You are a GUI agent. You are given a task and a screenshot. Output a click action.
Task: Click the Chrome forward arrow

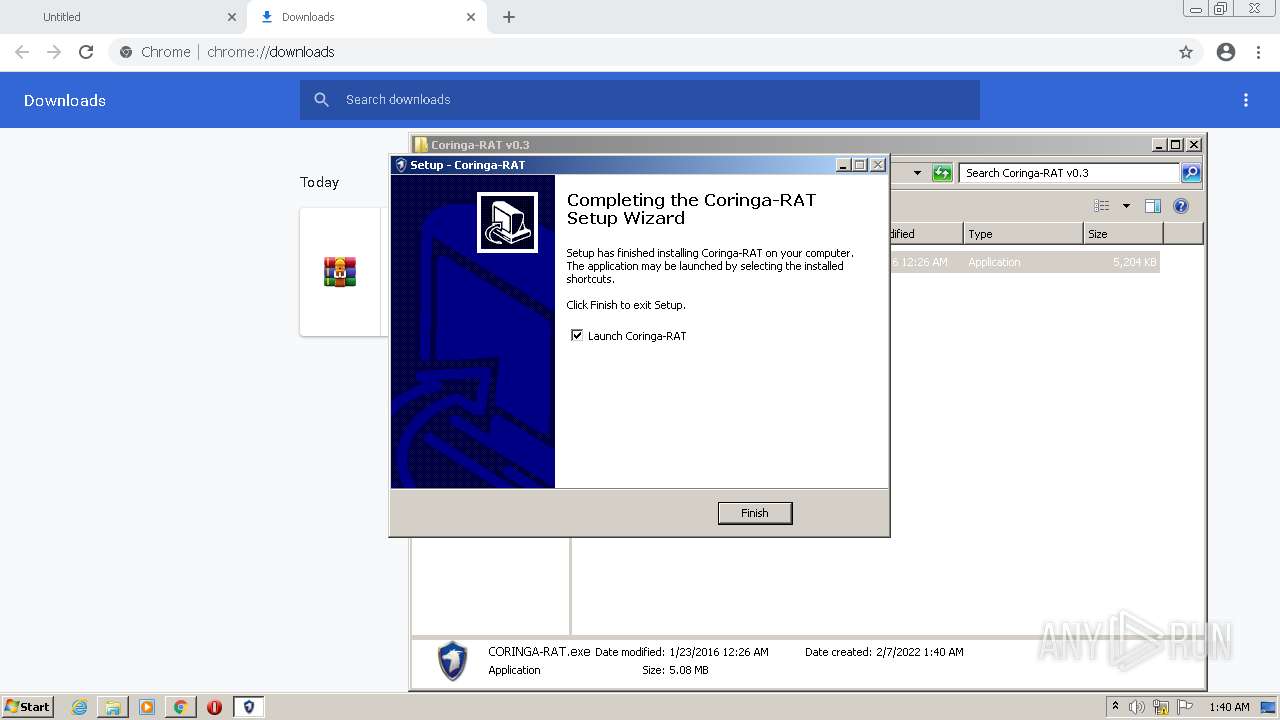pos(54,52)
